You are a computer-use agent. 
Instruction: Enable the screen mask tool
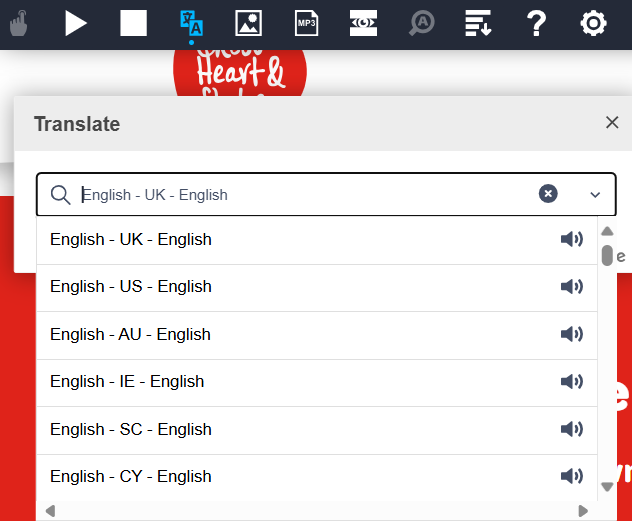[363, 23]
